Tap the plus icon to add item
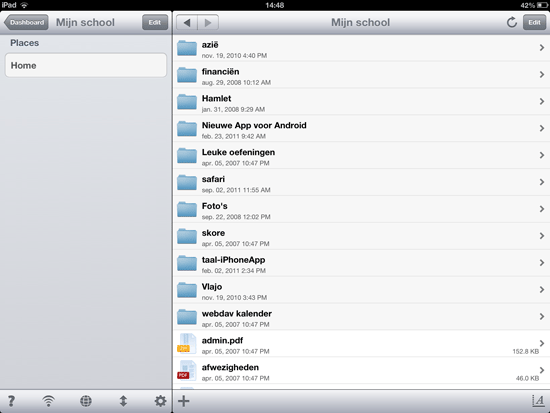Viewport: 550px width, 413px height. pyautogui.click(x=183, y=401)
